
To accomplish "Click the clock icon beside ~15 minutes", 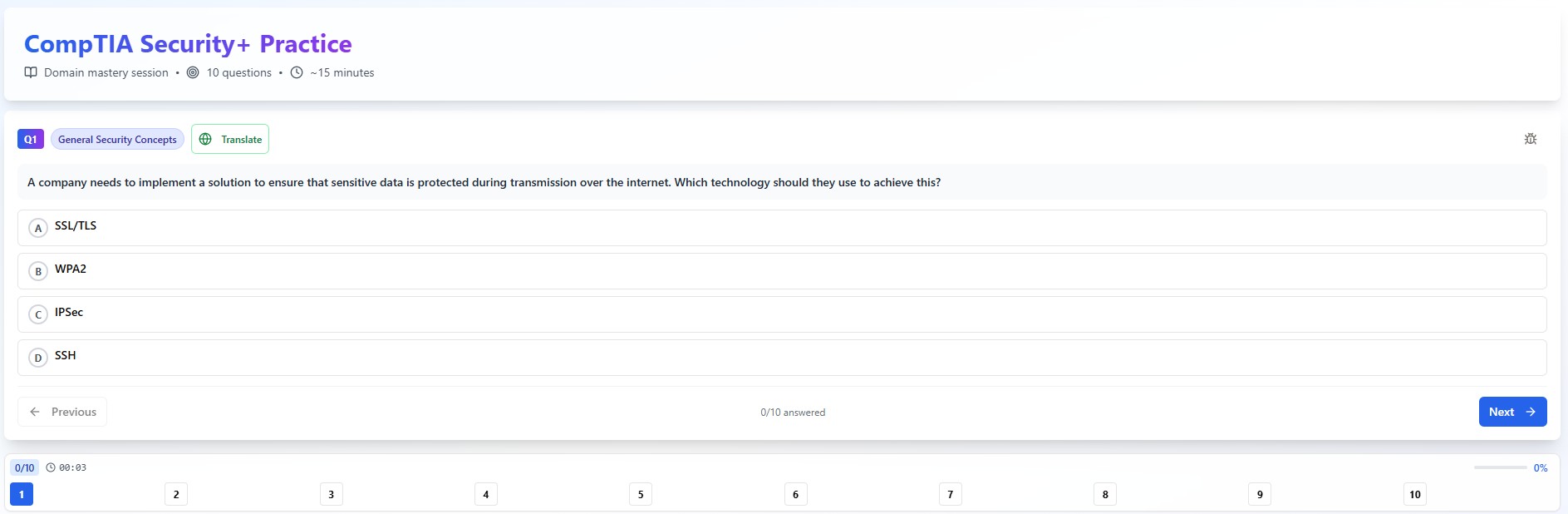I will (297, 72).
